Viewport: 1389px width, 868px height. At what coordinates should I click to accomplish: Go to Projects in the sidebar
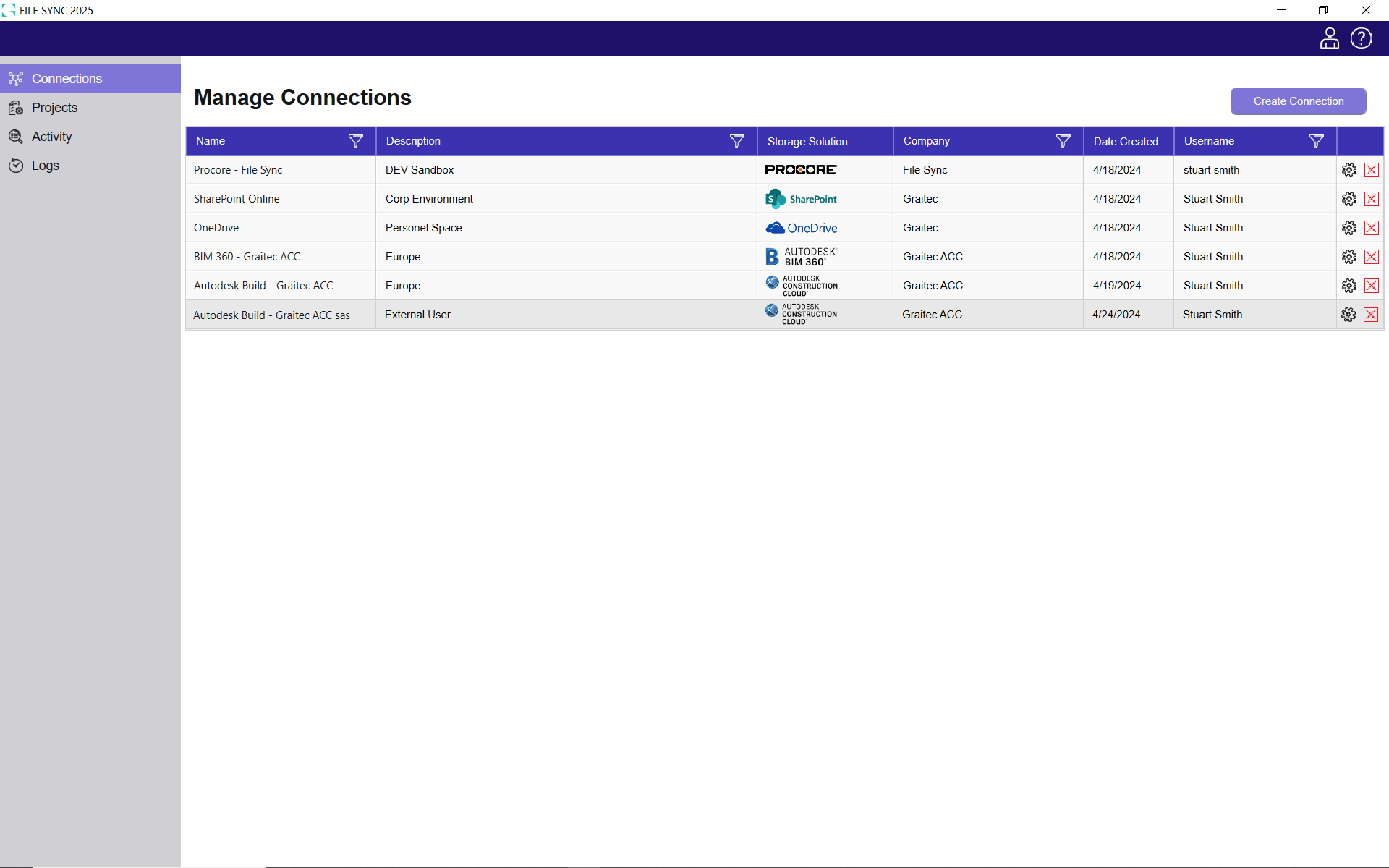(x=54, y=108)
